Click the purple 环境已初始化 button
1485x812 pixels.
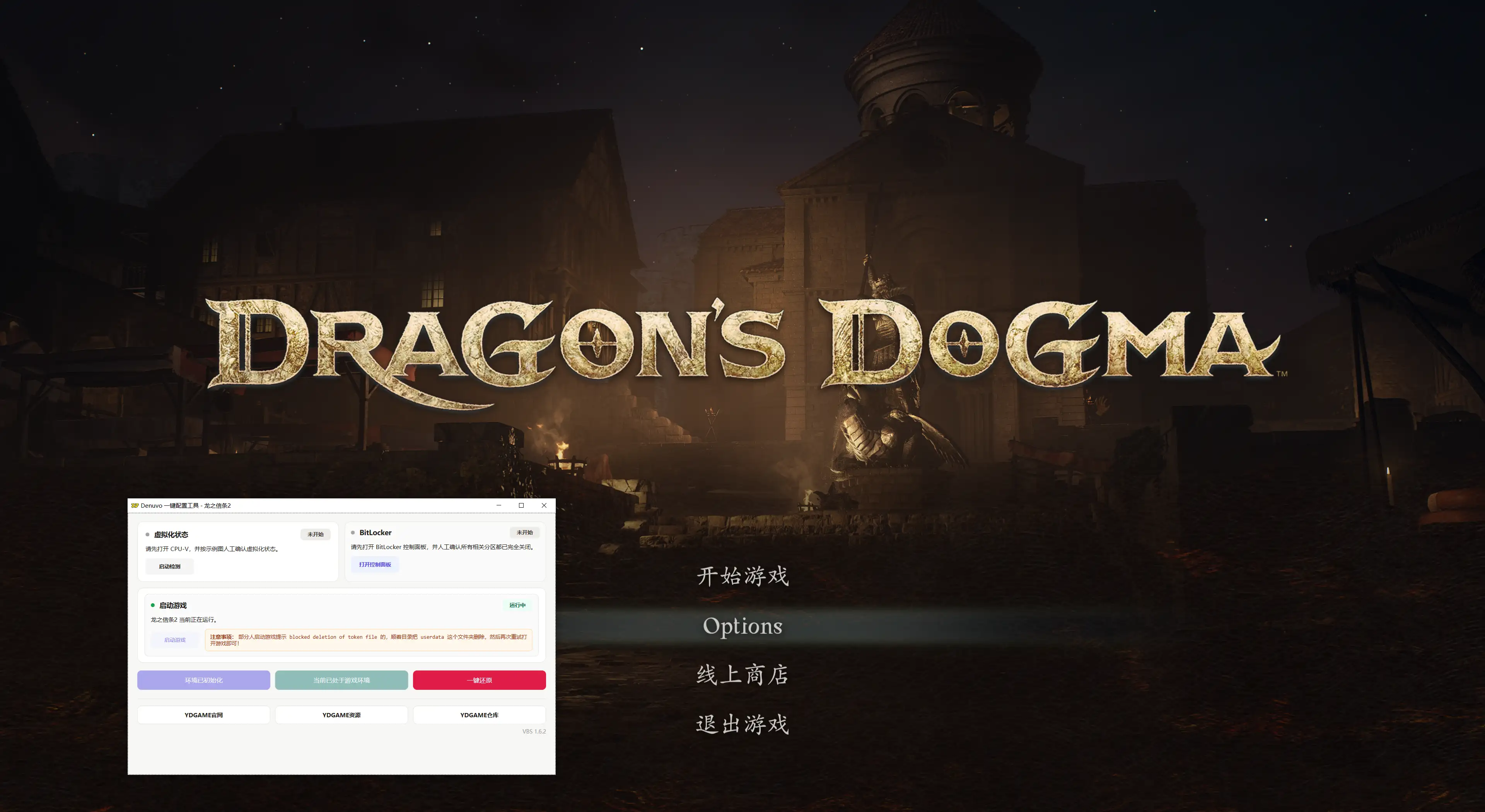tap(203, 680)
